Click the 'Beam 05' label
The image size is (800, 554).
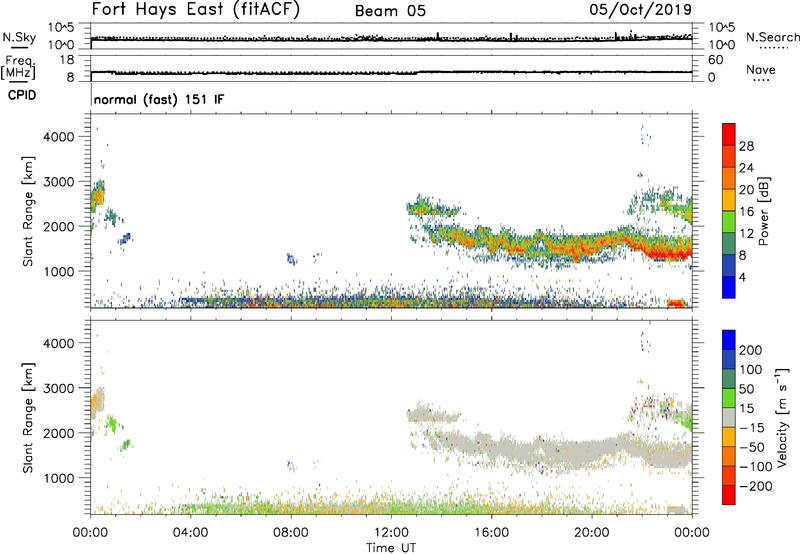tap(390, 11)
